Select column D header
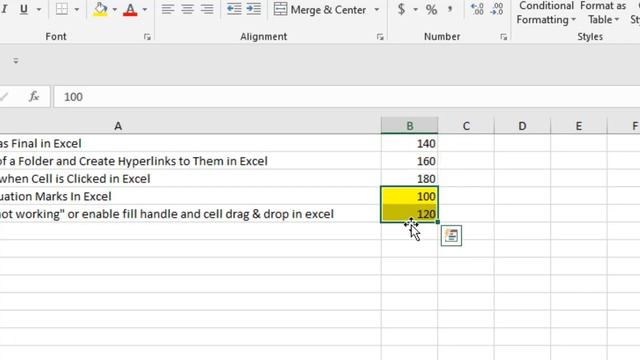 522,126
